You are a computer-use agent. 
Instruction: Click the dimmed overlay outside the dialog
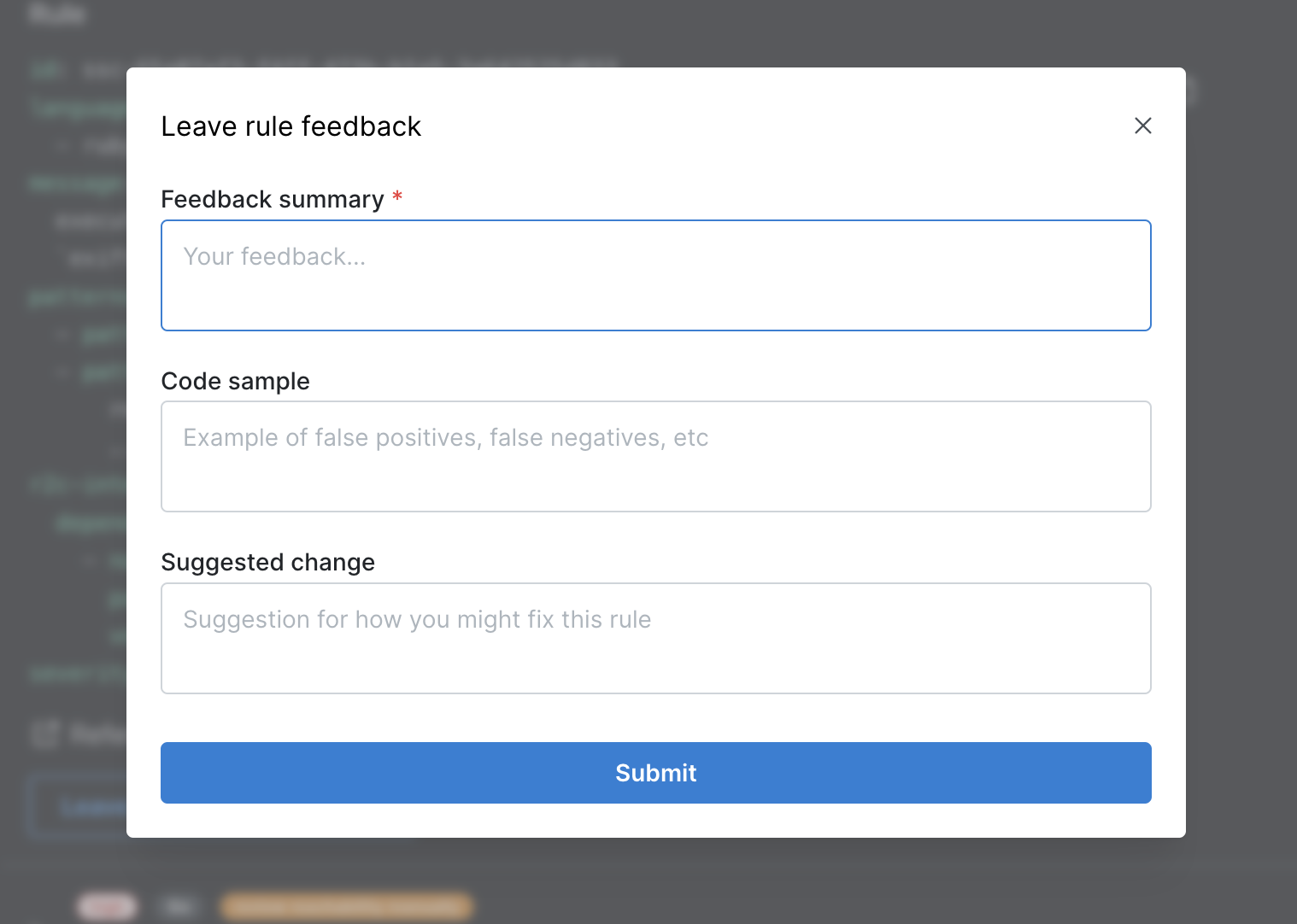[x=60, y=461]
